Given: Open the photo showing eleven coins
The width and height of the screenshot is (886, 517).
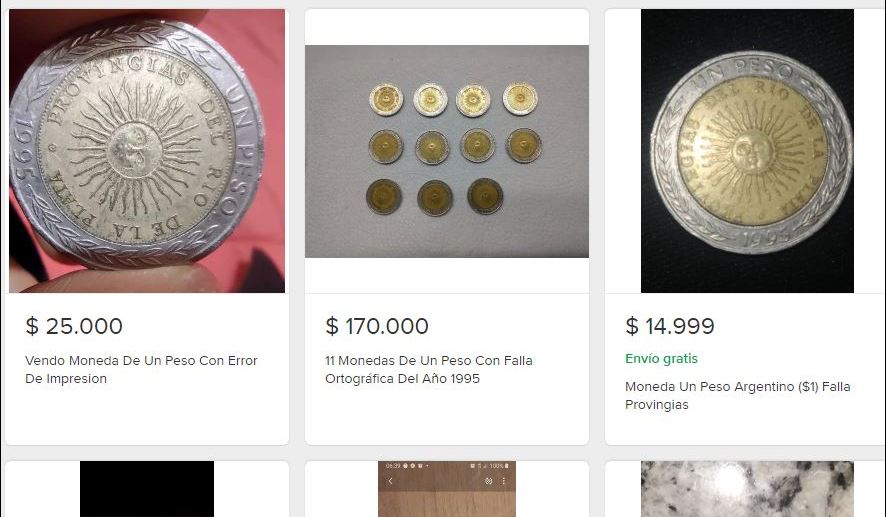Looking at the screenshot, I should 447,151.
